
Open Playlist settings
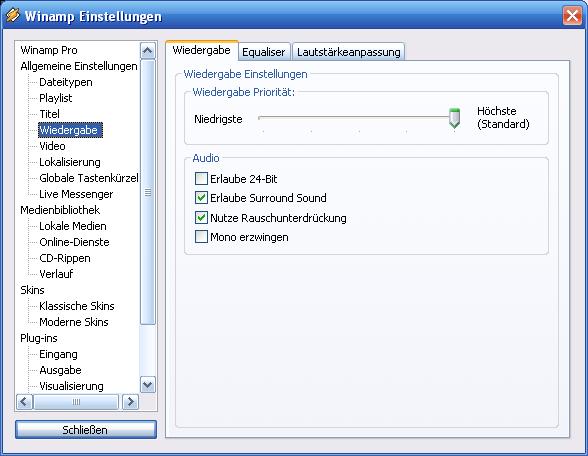click(56, 98)
